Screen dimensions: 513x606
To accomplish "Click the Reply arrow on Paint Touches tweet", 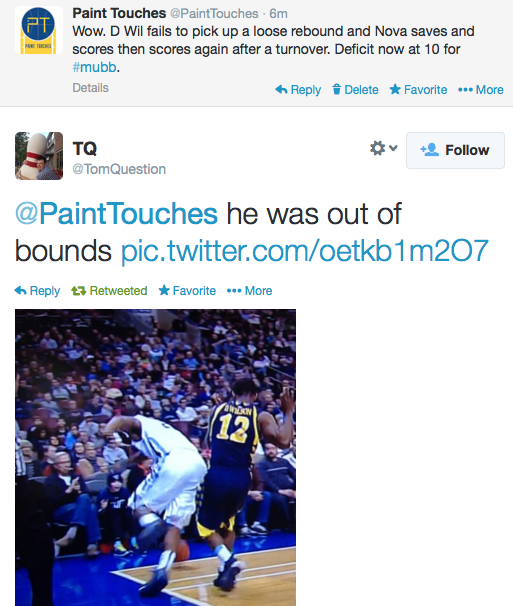I will pyautogui.click(x=298, y=90).
